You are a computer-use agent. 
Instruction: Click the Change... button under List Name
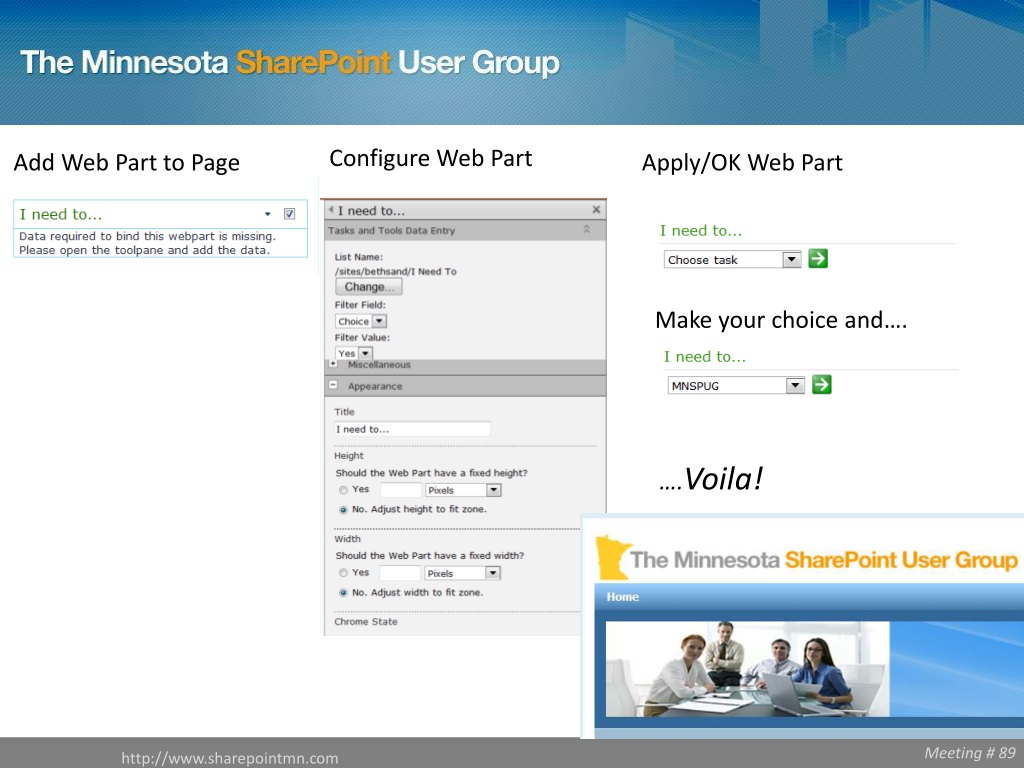pos(369,287)
